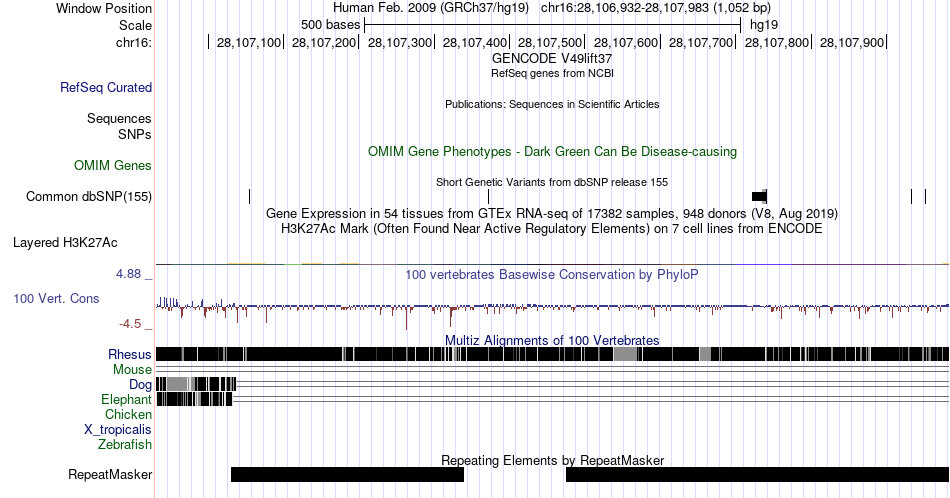The height and width of the screenshot is (498, 950).
Task: Open the 100 Vert. Cons track label
Action: 56,298
